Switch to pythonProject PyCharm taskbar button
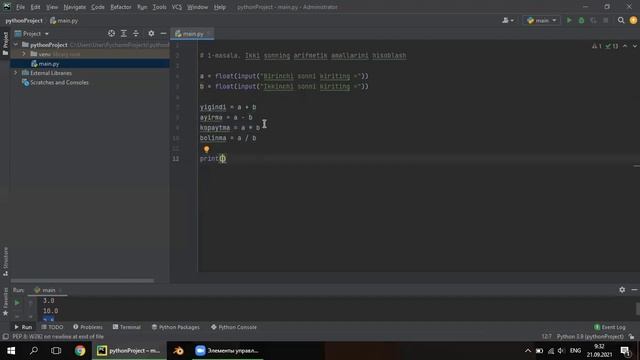 [129, 351]
